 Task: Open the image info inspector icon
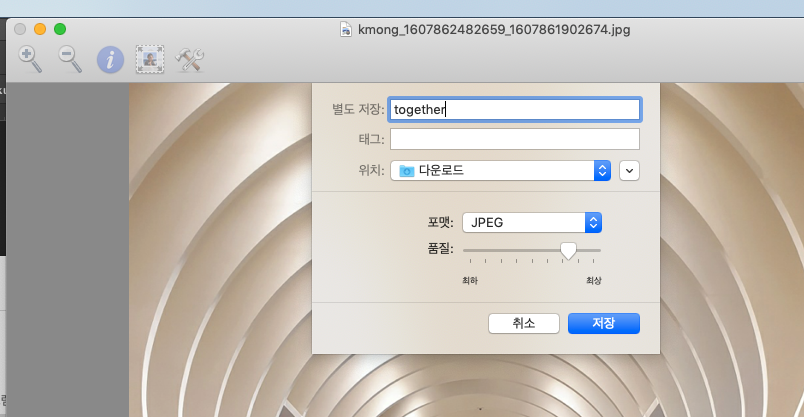tap(110, 59)
